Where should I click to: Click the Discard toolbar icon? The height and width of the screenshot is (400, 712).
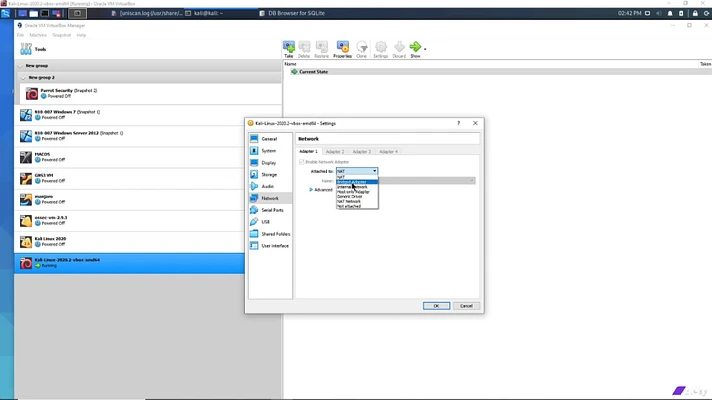399,47
